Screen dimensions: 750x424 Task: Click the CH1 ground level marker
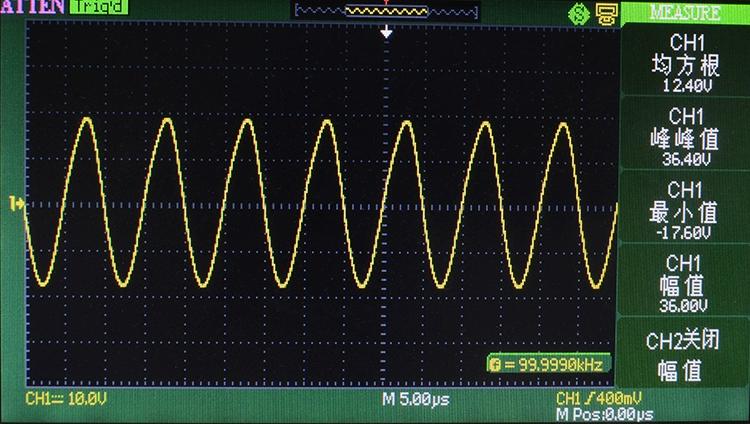pos(17,204)
